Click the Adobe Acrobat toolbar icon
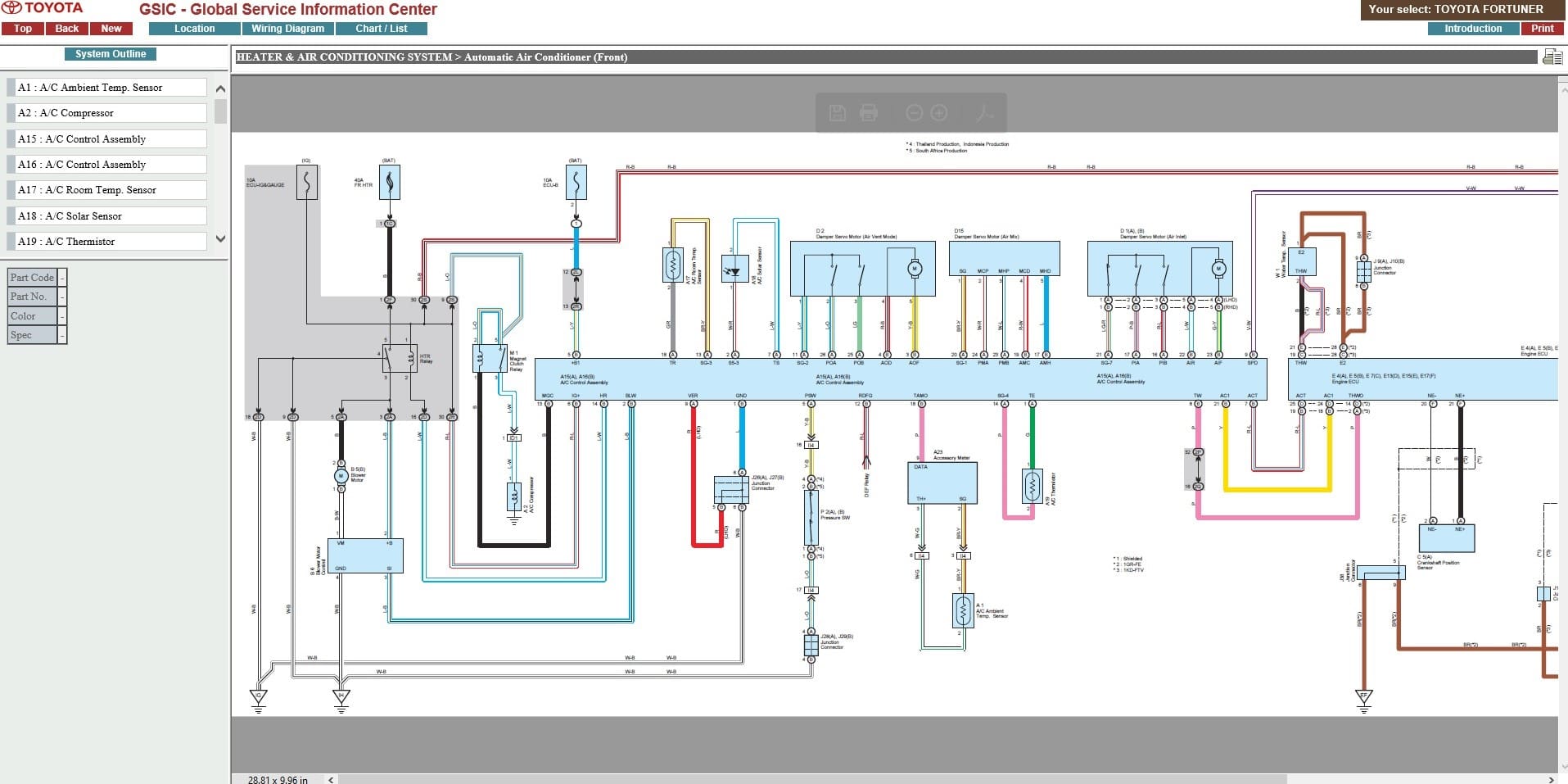The width and height of the screenshot is (1568, 784). [984, 113]
